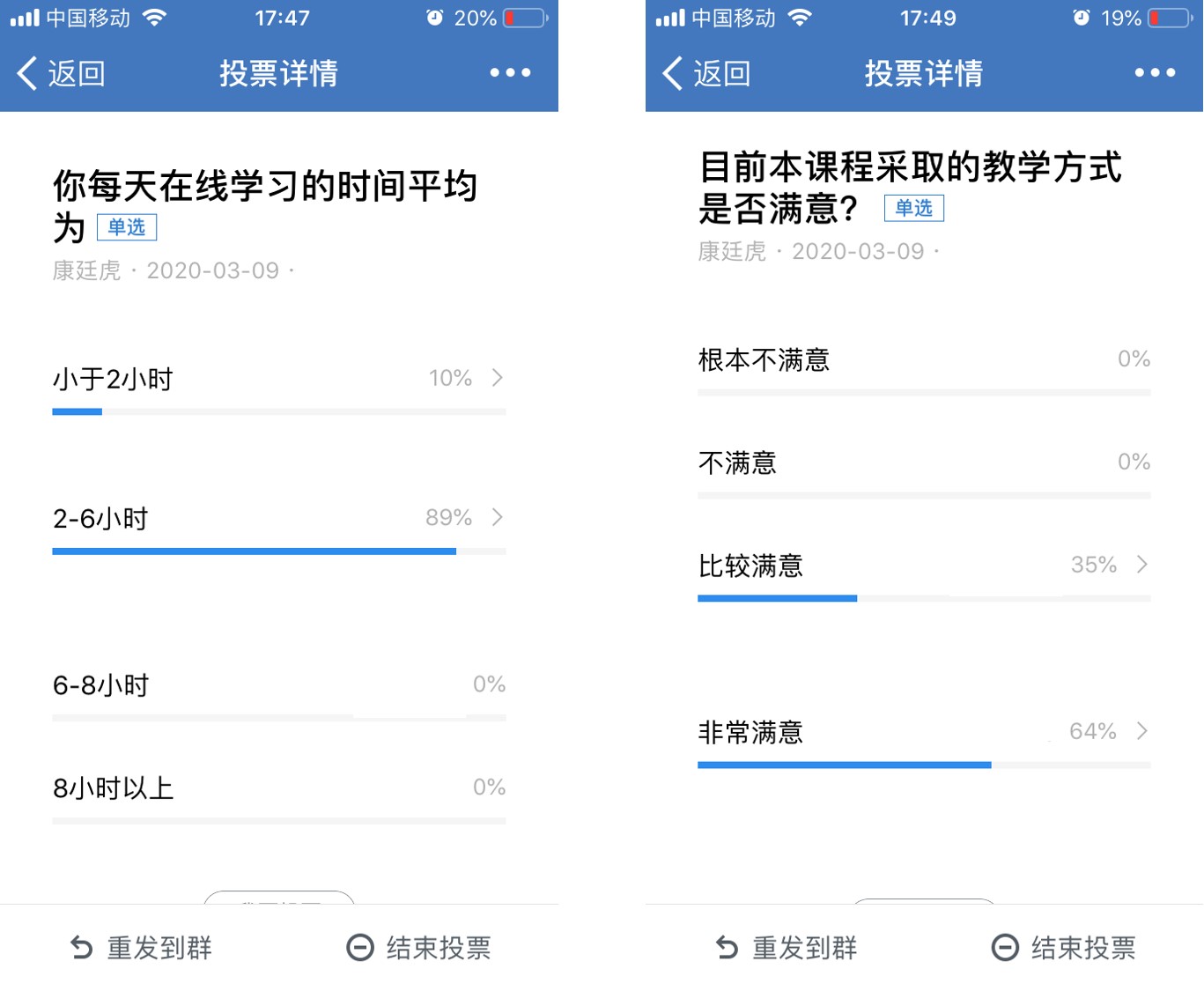1204x991 pixels.
Task: Click 结束投票 text on right screen
Action: [1083, 948]
